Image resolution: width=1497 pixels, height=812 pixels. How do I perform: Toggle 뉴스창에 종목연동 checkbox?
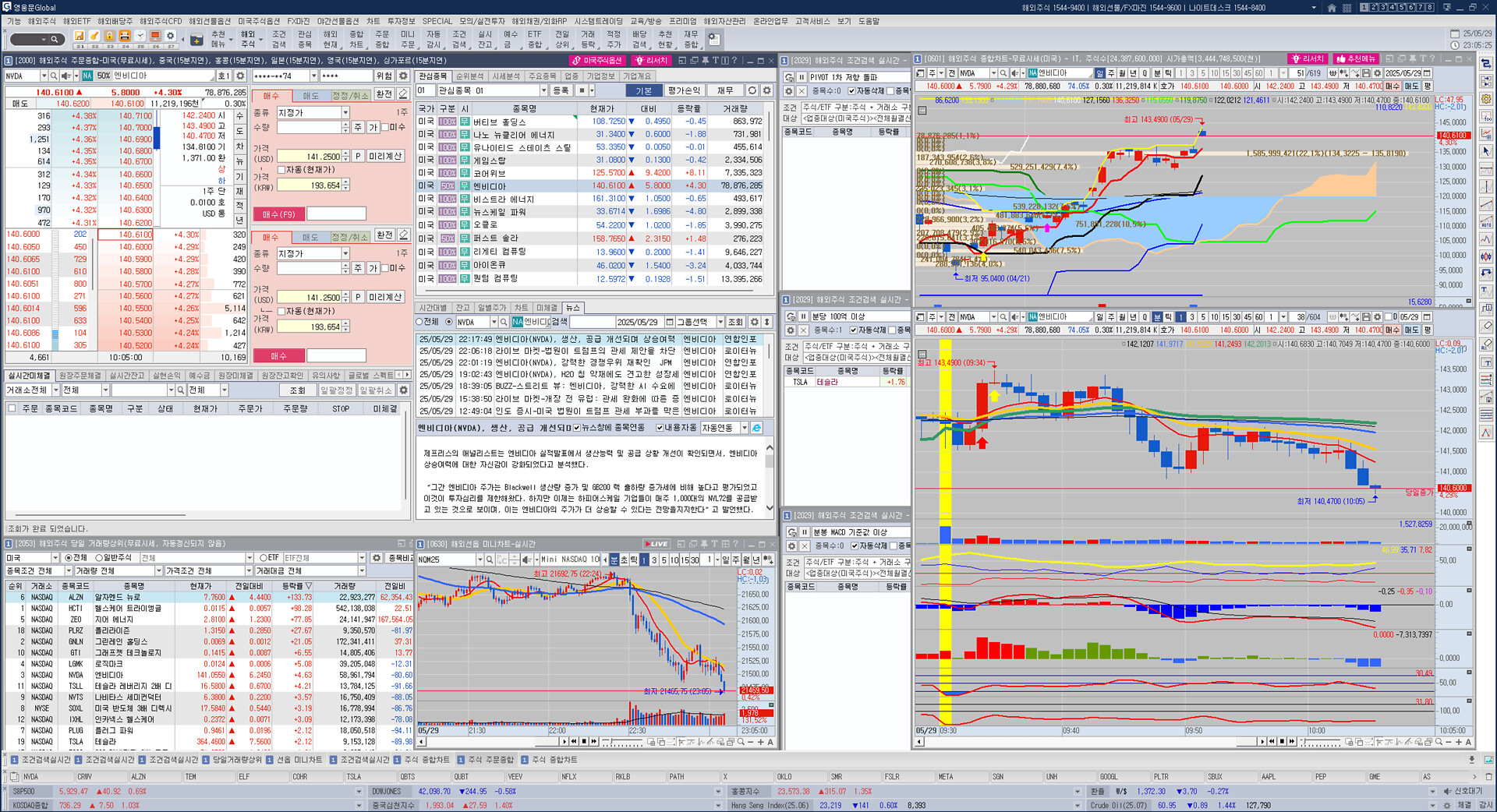point(577,428)
